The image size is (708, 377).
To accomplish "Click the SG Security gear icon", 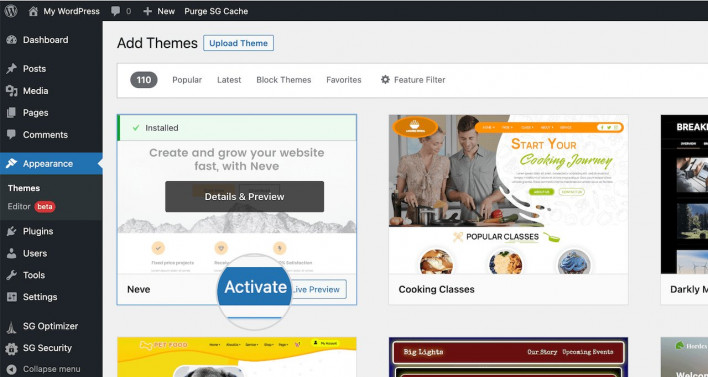I will tap(11, 348).
